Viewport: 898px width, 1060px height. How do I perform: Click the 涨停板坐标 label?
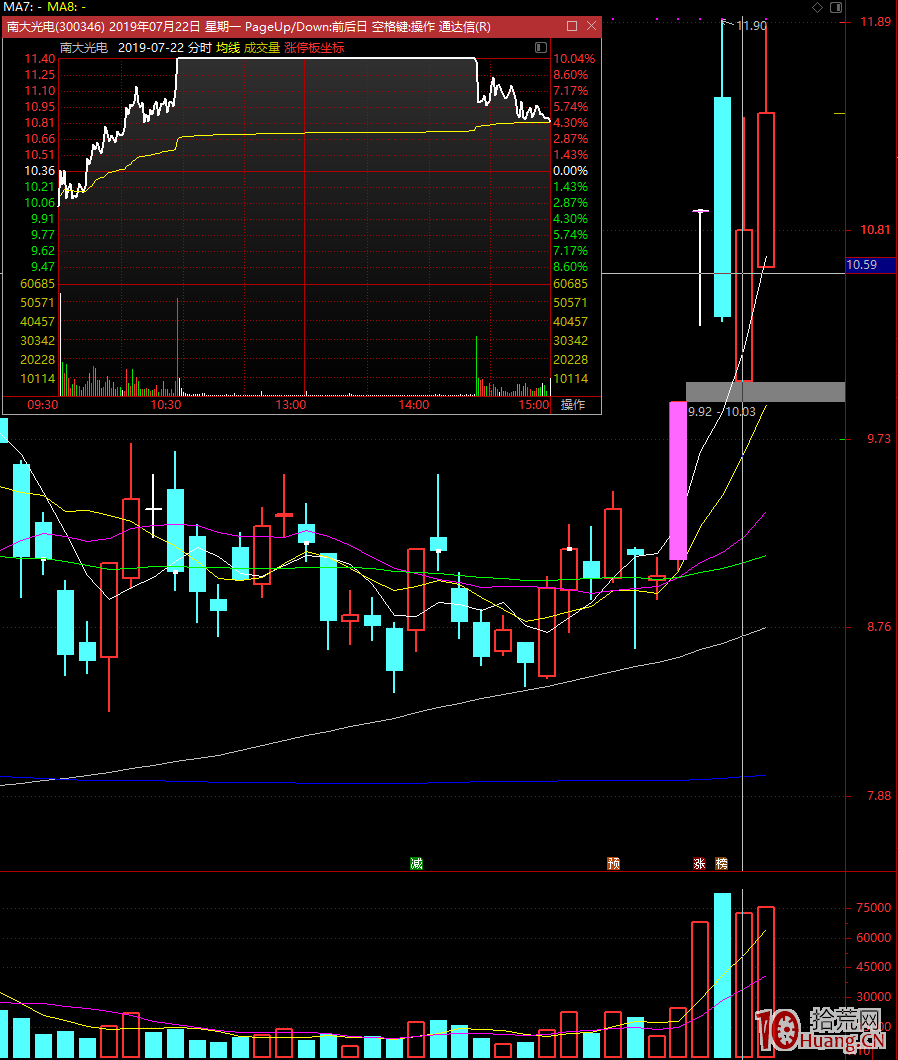tap(314, 47)
